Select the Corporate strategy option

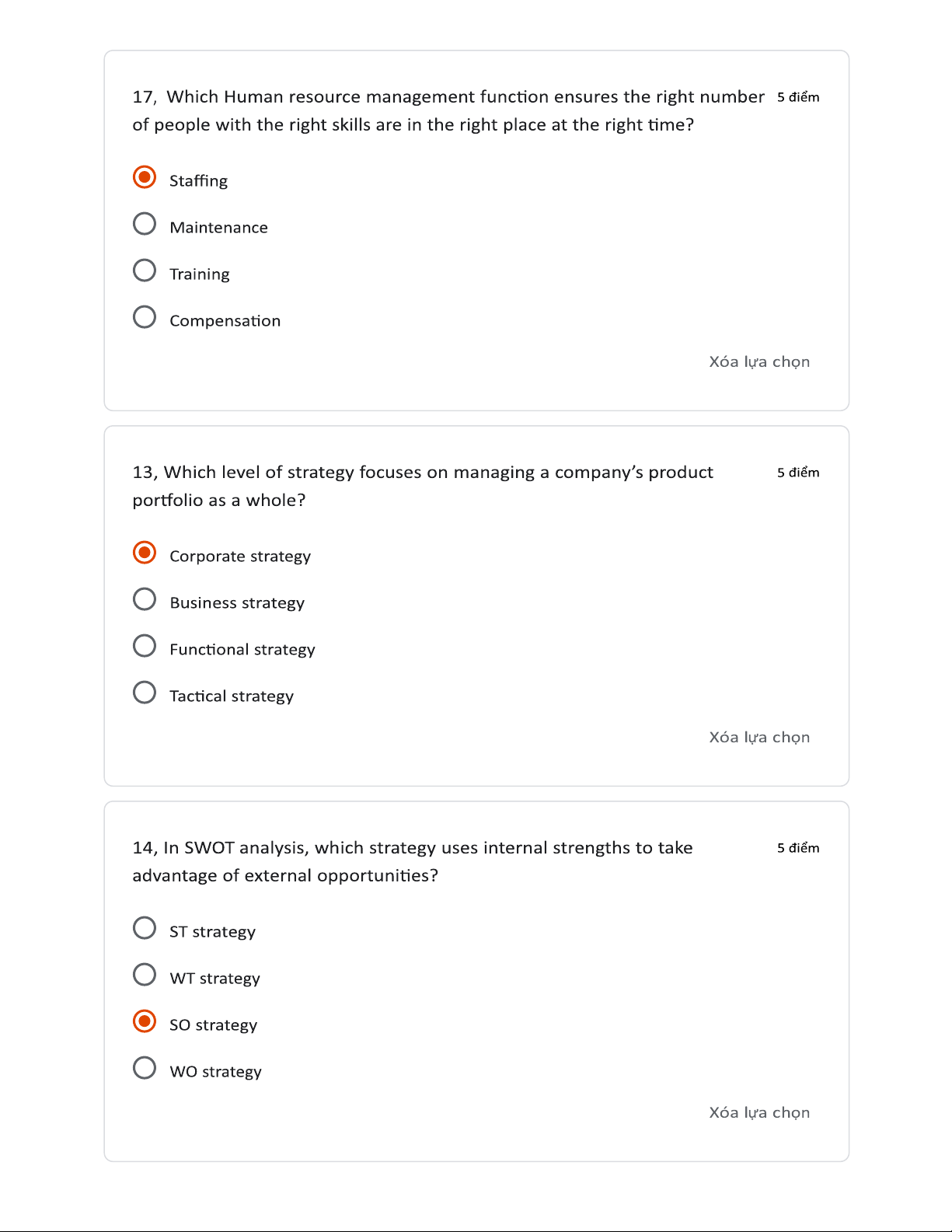(145, 553)
